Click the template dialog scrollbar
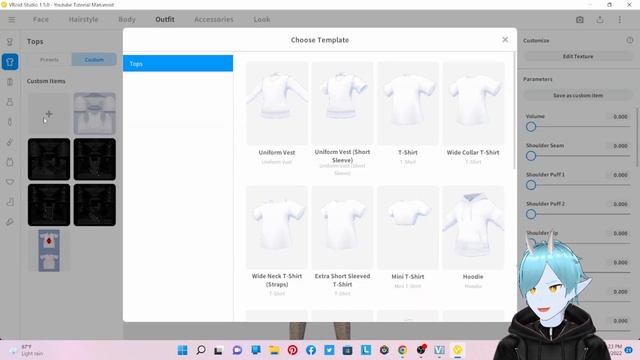640x360 pixels. point(514,110)
